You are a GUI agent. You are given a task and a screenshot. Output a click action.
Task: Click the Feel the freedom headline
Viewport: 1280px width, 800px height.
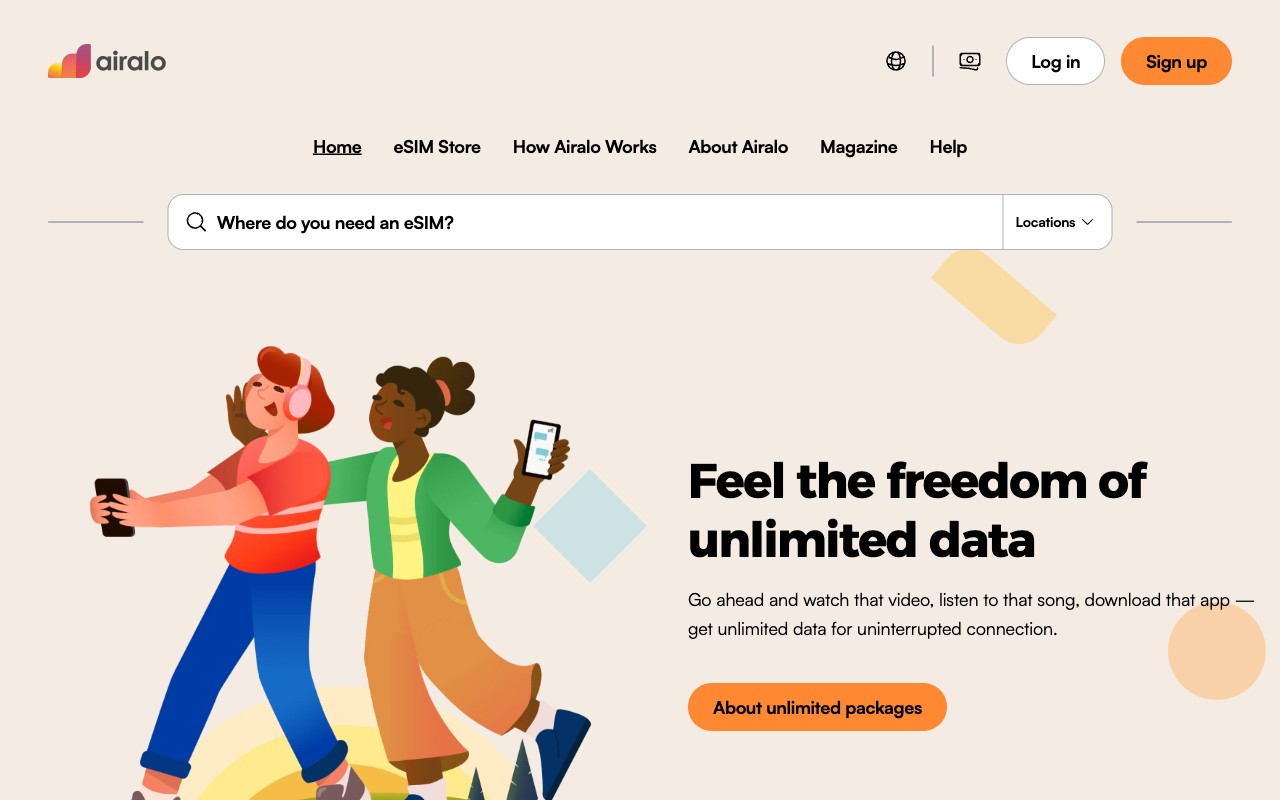(917, 510)
